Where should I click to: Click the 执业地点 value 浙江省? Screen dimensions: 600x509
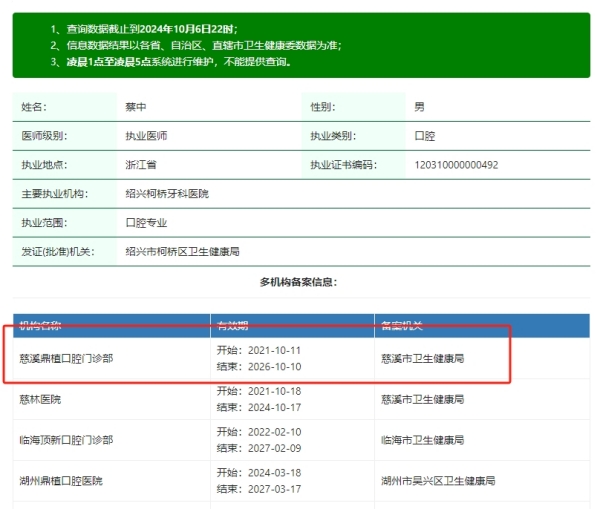point(142,165)
